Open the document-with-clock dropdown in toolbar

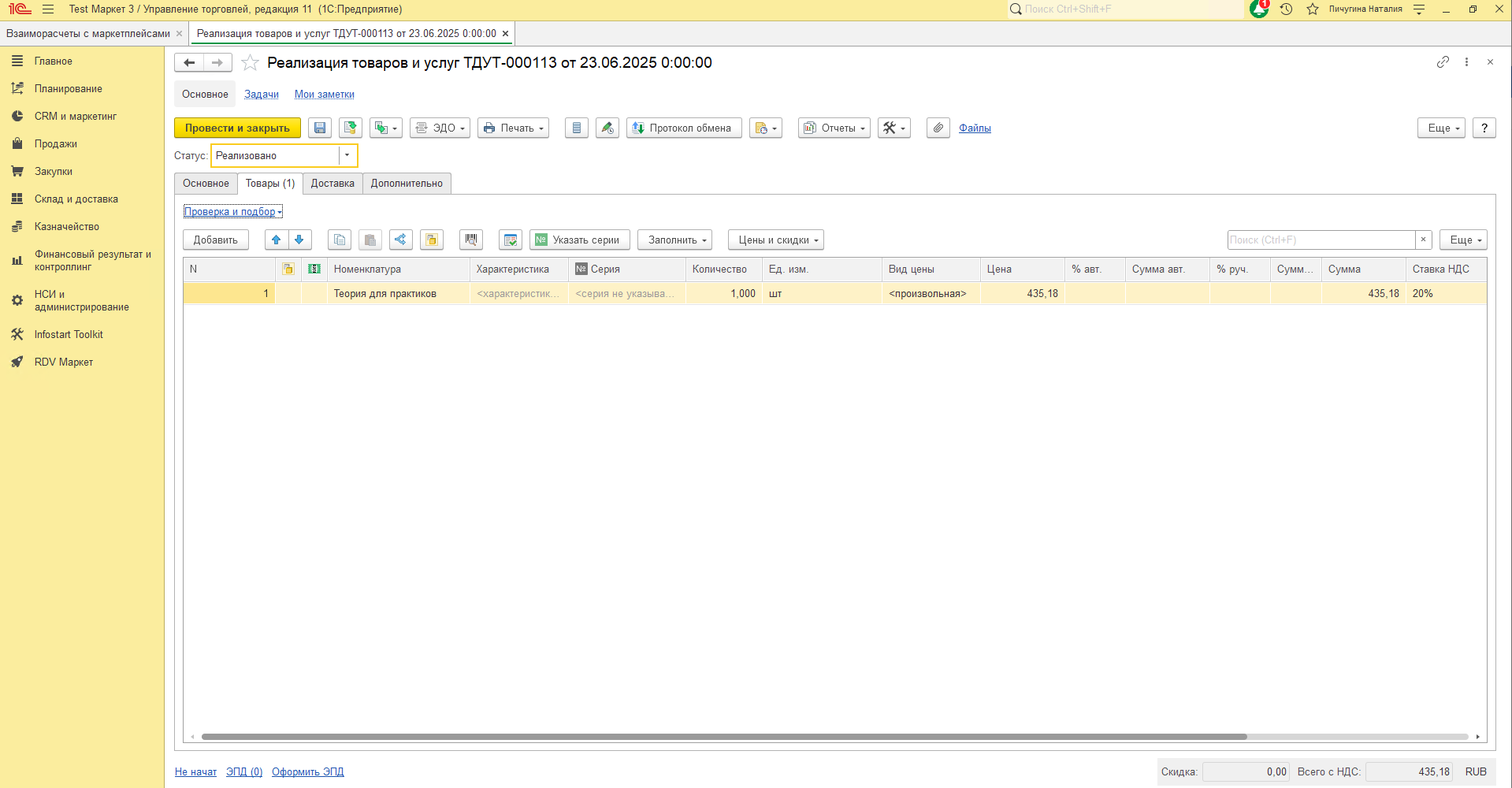pyautogui.click(x=766, y=128)
